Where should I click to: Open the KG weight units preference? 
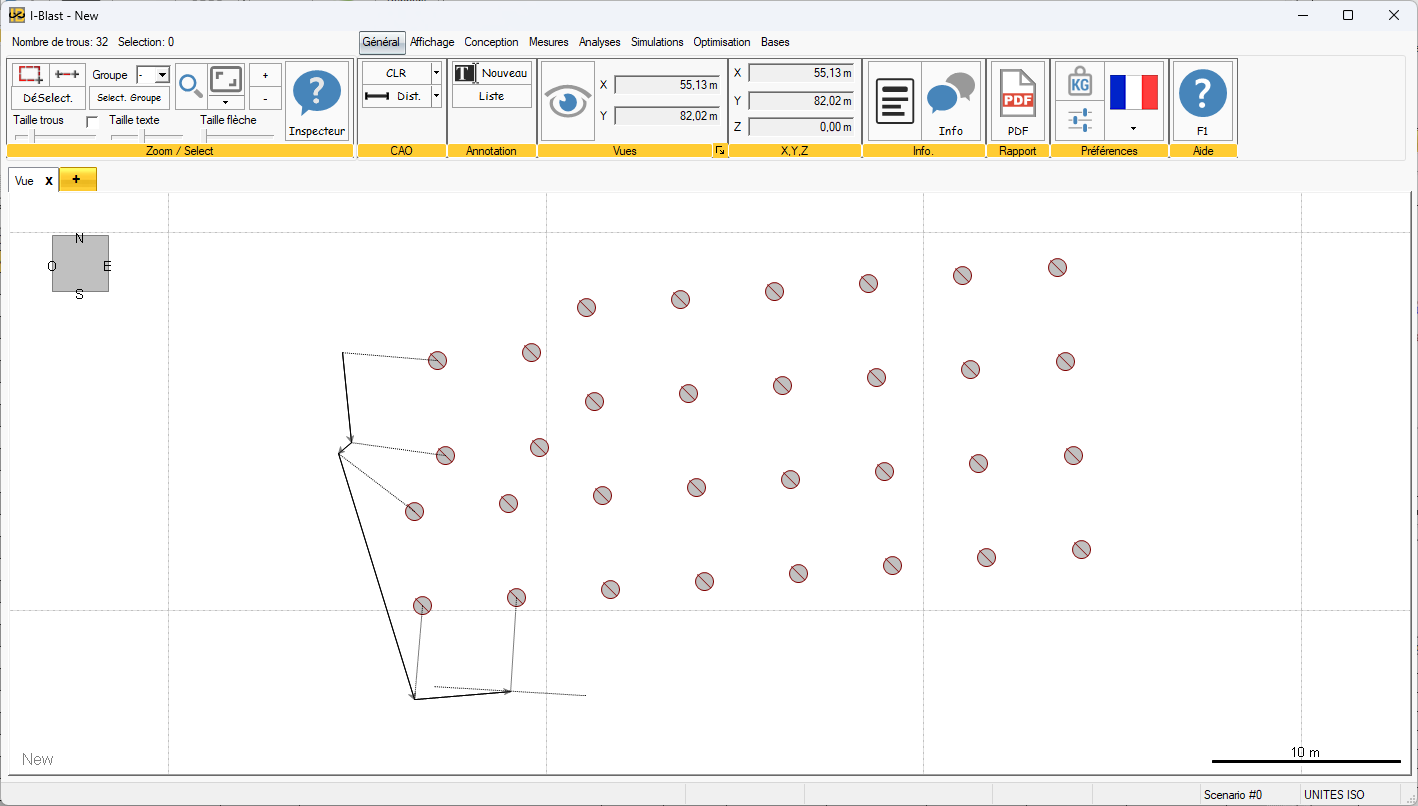(x=1080, y=82)
